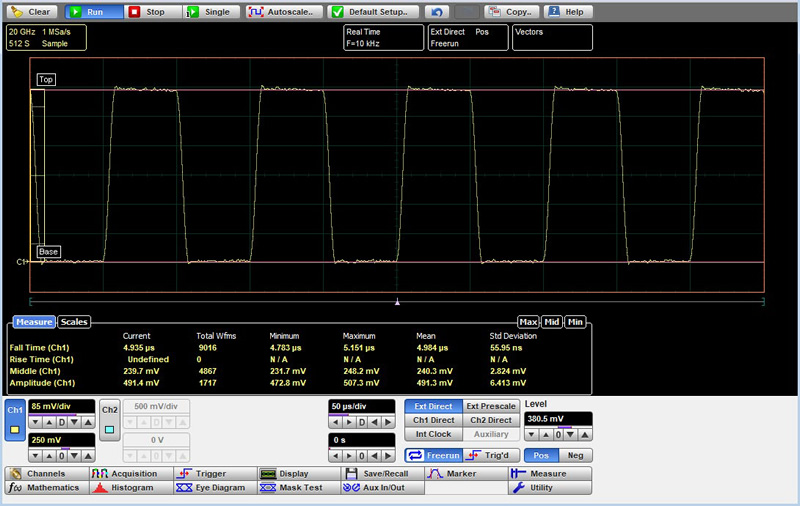
Task: Select Ext Prescale trigger source
Action: (x=491, y=406)
